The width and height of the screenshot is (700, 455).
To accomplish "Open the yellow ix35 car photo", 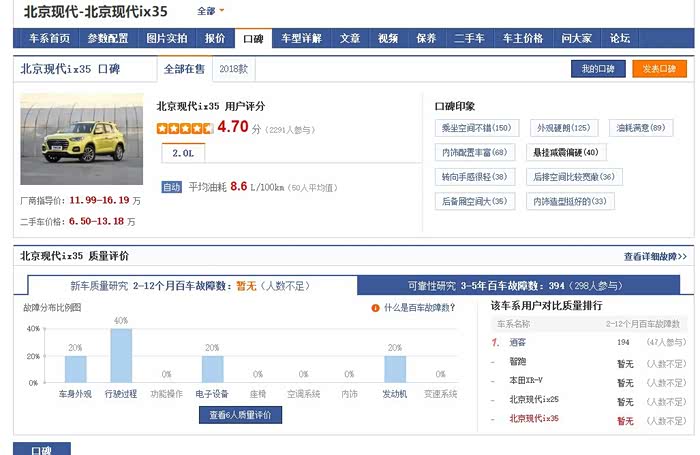I will (x=82, y=139).
